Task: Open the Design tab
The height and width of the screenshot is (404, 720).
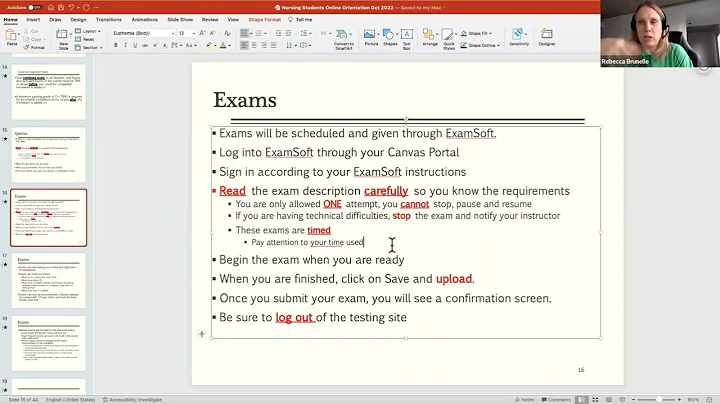Action: pos(78,20)
